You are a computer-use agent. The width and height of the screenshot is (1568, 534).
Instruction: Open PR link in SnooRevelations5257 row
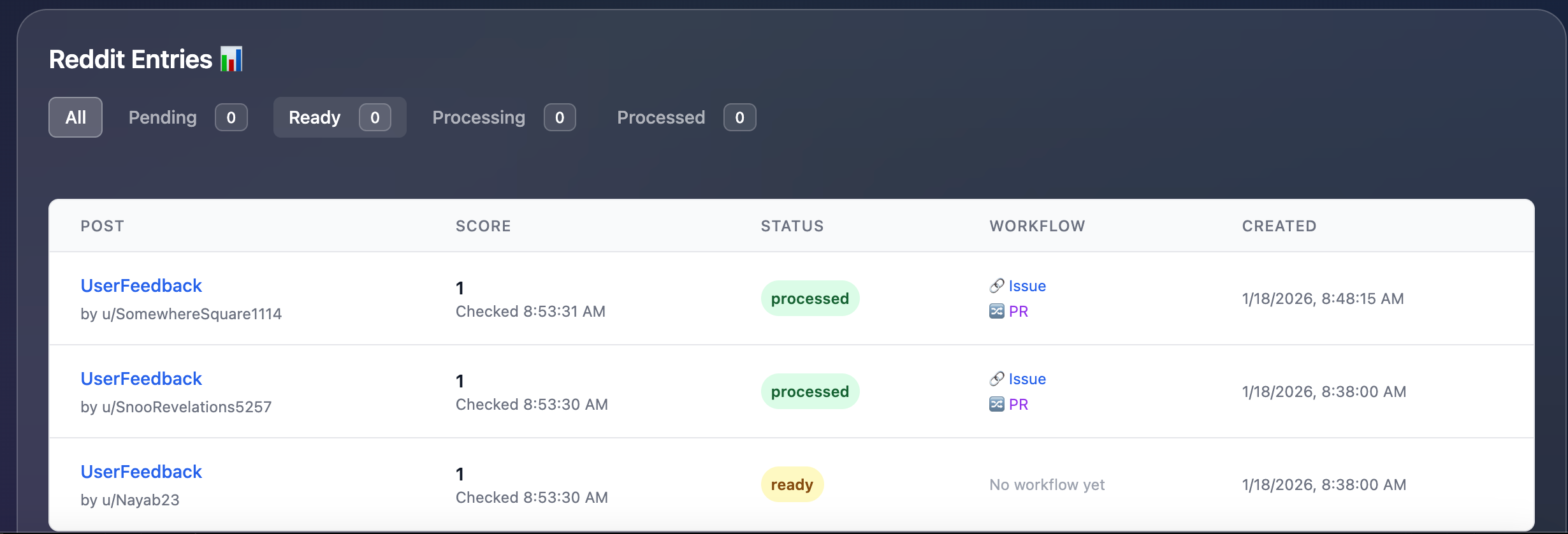click(x=1019, y=405)
